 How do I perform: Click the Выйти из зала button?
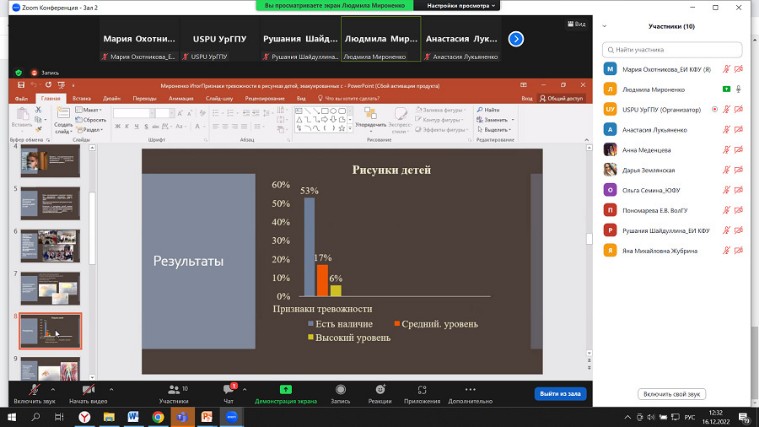click(560, 393)
